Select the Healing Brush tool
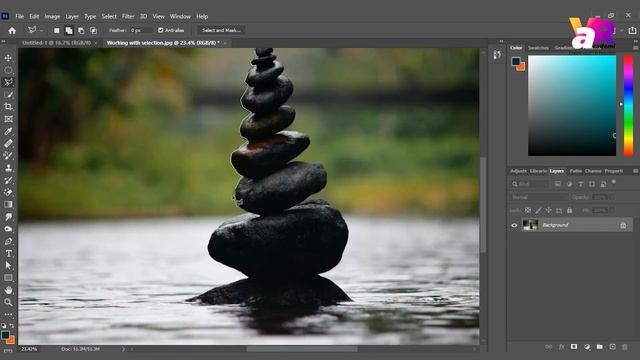This screenshot has height=360, width=640. [x=8, y=144]
